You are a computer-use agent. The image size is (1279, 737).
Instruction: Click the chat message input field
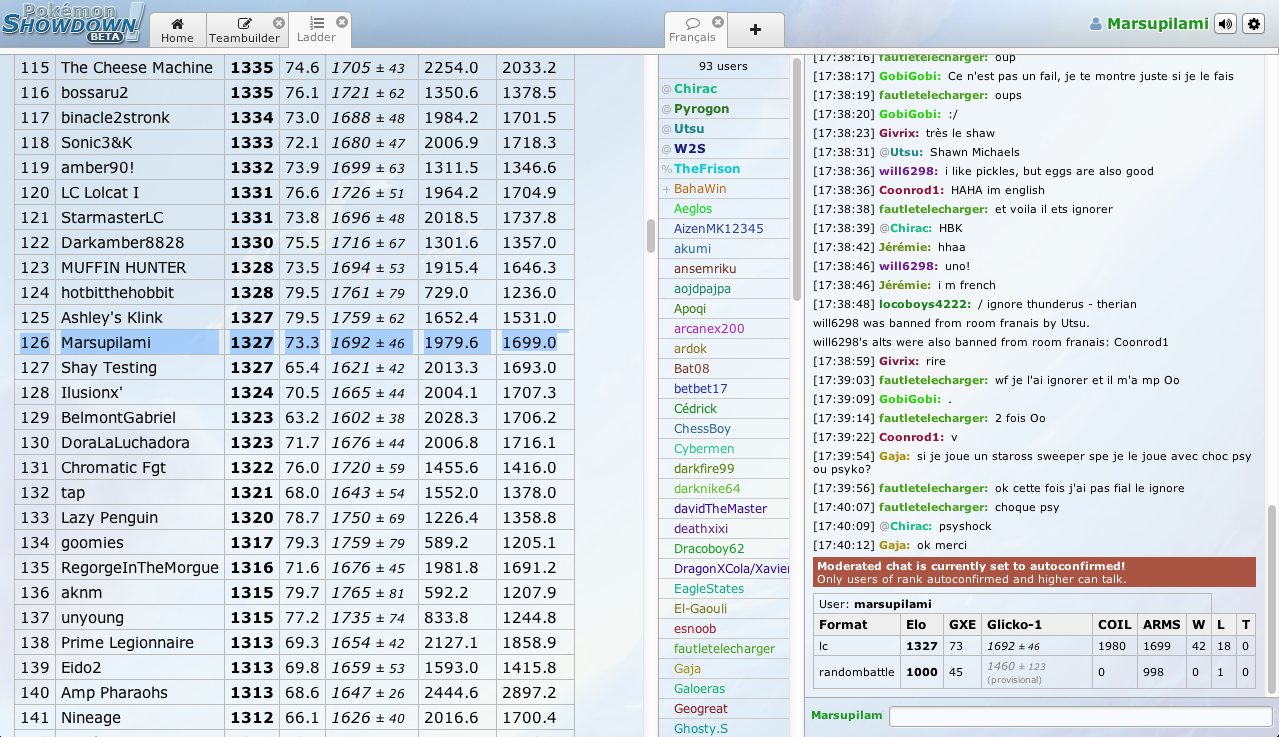[x=1080, y=716]
